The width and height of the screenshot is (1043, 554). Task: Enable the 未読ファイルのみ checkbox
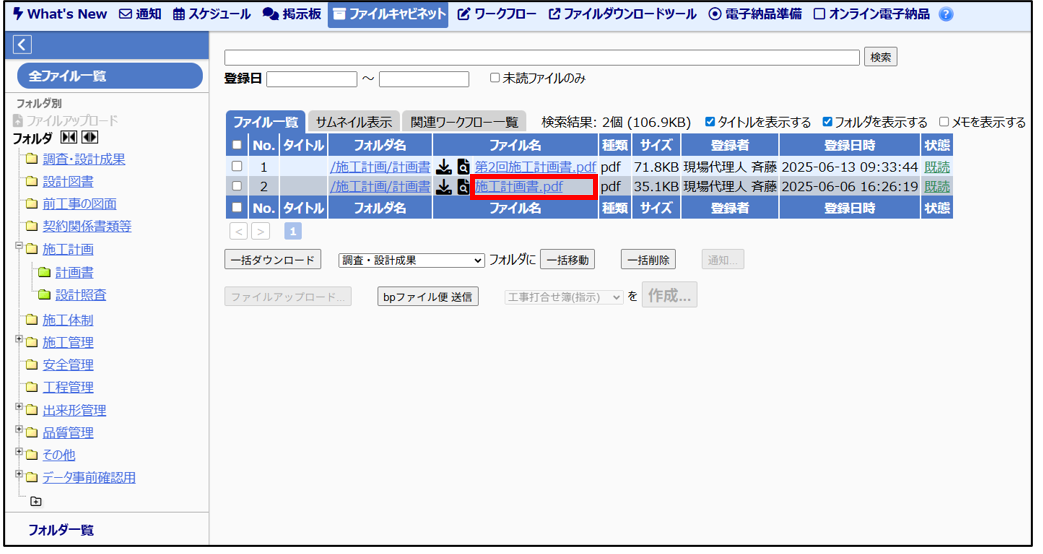tap(495, 78)
